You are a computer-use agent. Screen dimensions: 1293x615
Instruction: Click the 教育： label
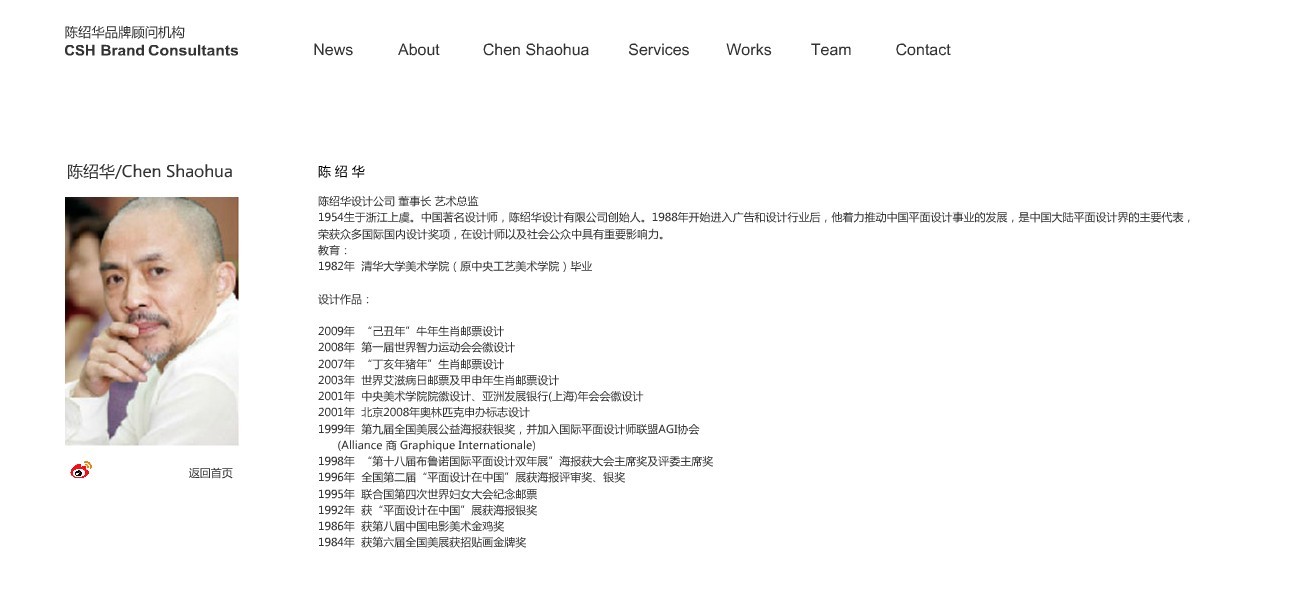pyautogui.click(x=334, y=251)
